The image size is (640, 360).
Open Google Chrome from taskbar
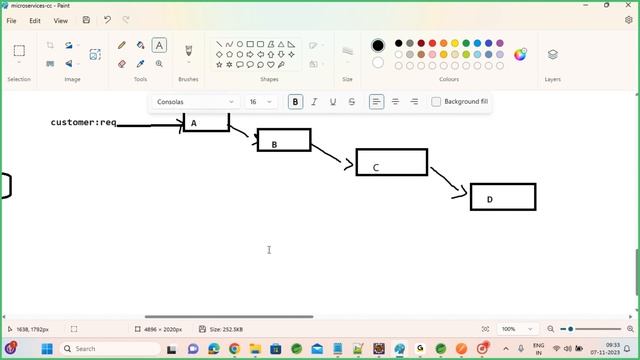[x=235, y=349]
